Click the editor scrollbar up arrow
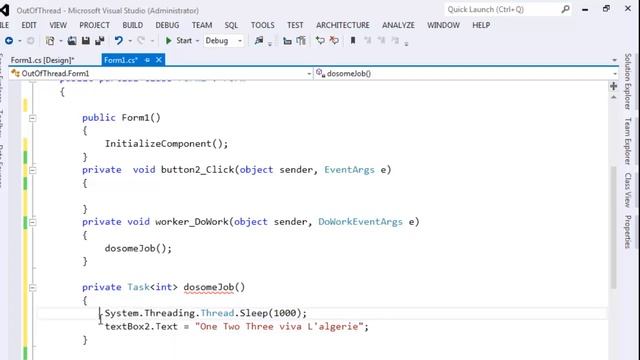Screen dimensions: 640x360 [x=613, y=98]
